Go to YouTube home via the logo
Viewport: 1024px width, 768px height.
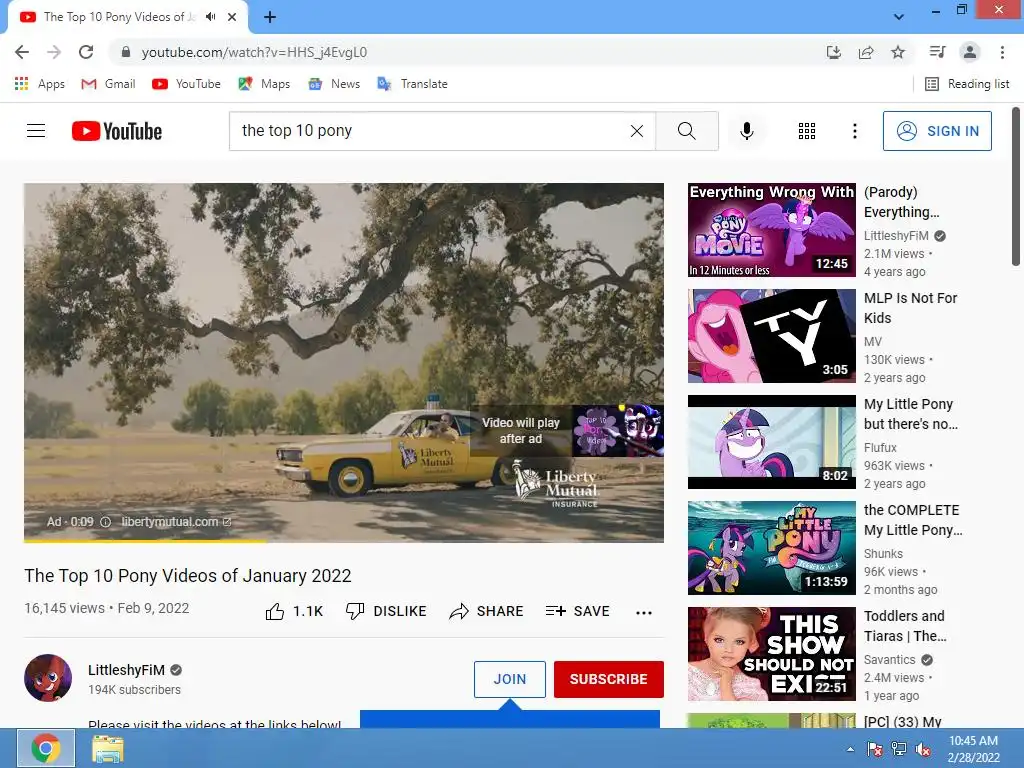(x=117, y=131)
